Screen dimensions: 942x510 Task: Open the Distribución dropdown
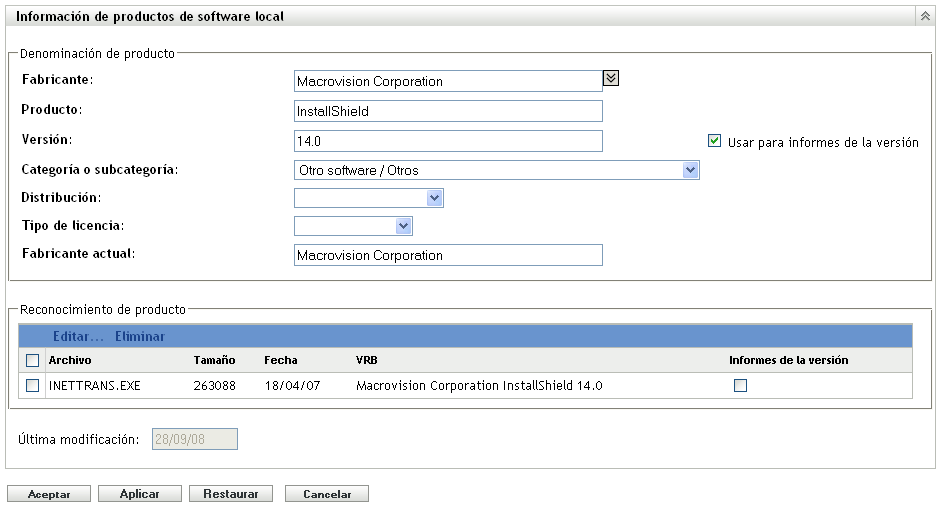click(434, 198)
